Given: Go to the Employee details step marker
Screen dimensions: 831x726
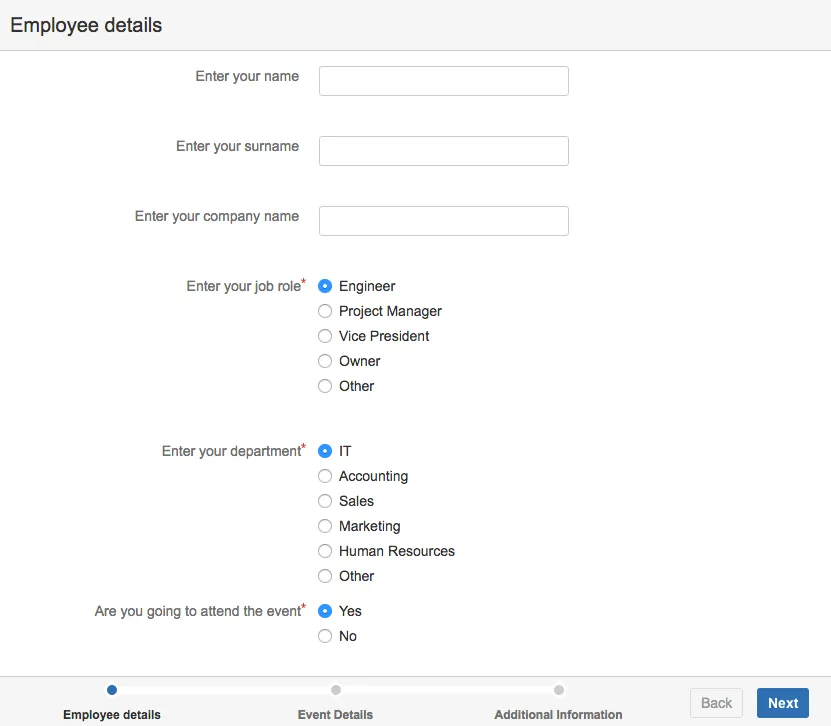Looking at the screenshot, I should pos(112,690).
